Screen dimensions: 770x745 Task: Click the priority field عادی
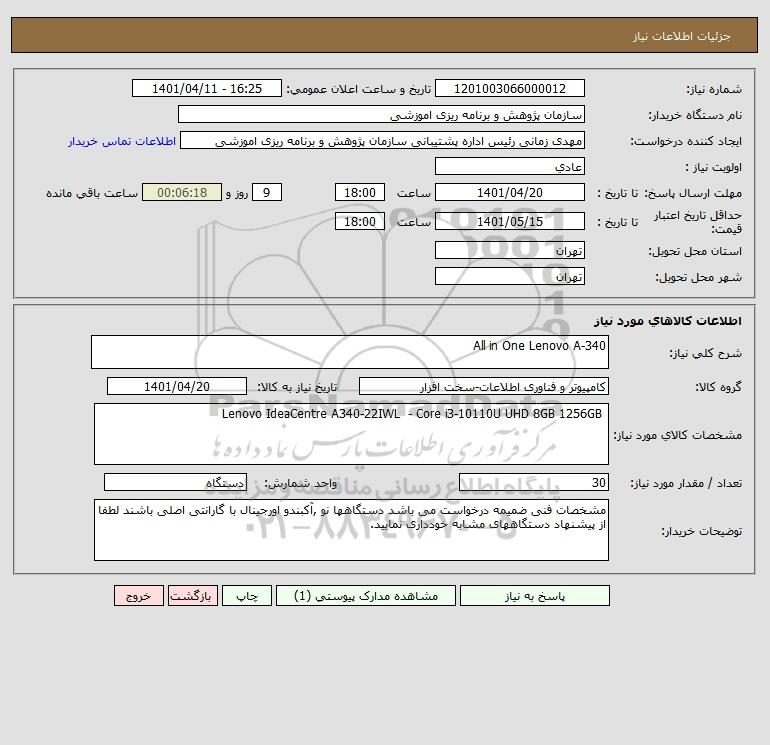[x=510, y=166]
